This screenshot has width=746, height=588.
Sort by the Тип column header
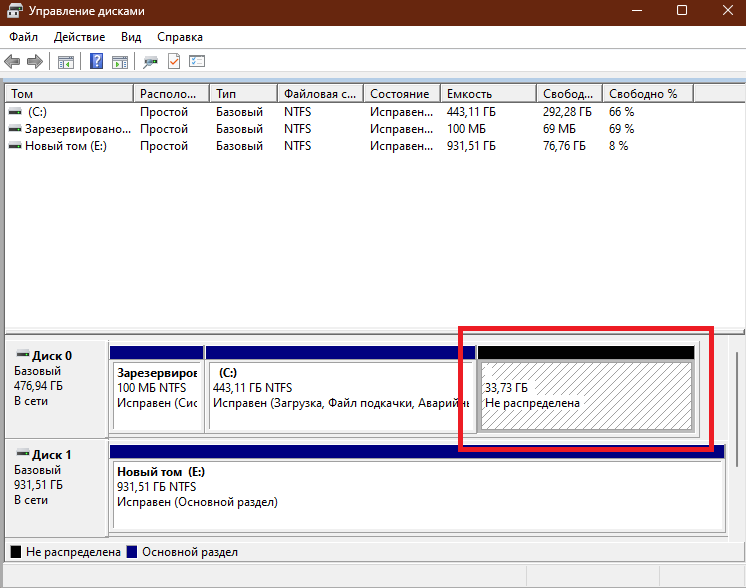(x=244, y=94)
